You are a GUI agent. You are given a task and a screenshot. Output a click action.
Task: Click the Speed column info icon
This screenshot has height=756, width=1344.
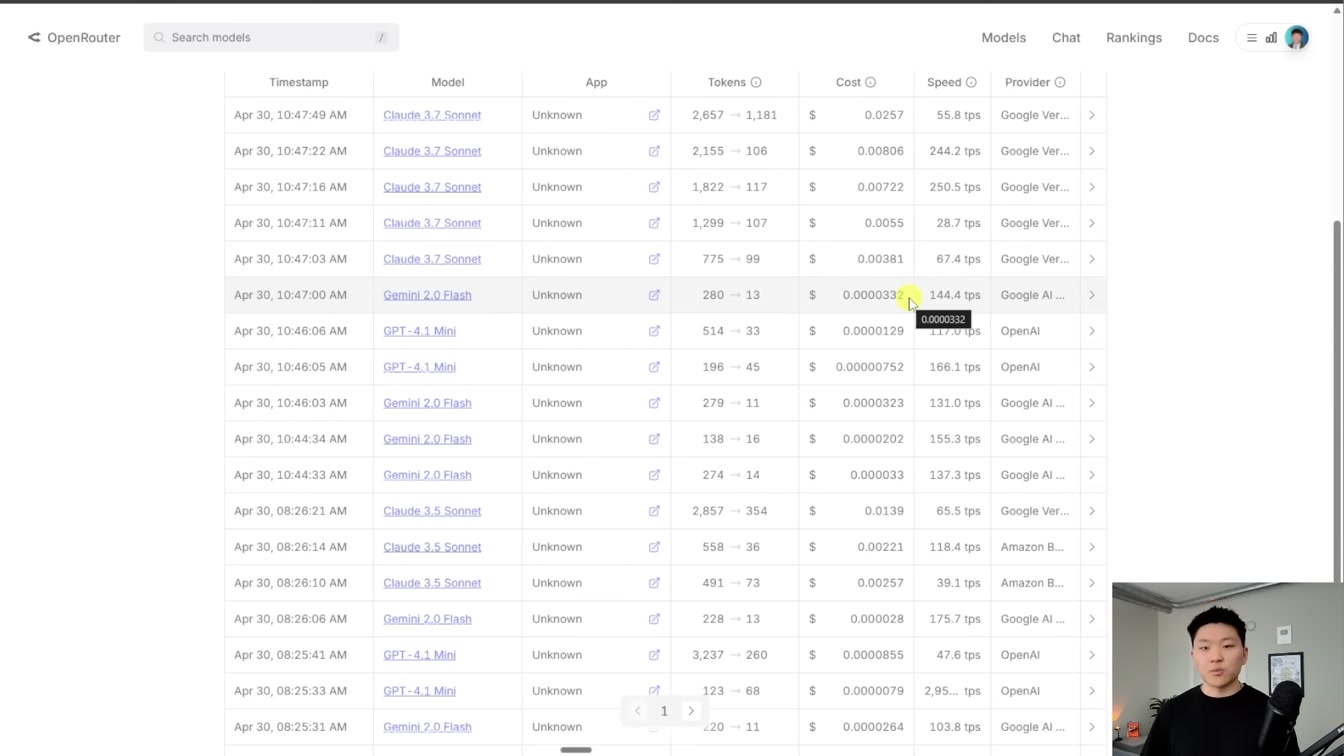pyautogui.click(x=971, y=82)
